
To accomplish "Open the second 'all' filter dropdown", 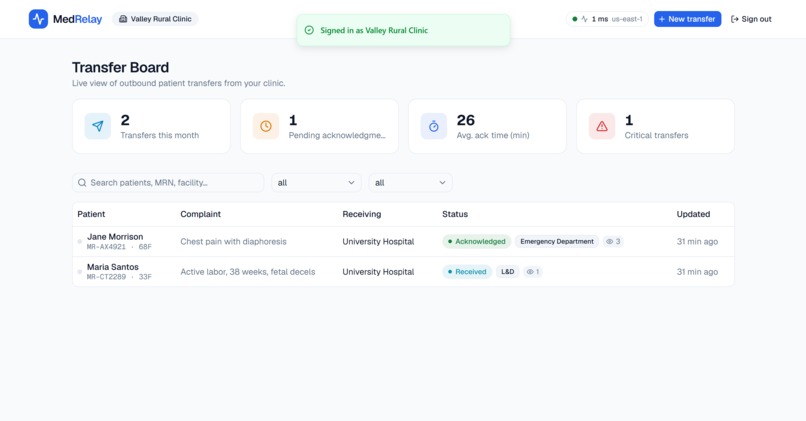I will click(410, 182).
